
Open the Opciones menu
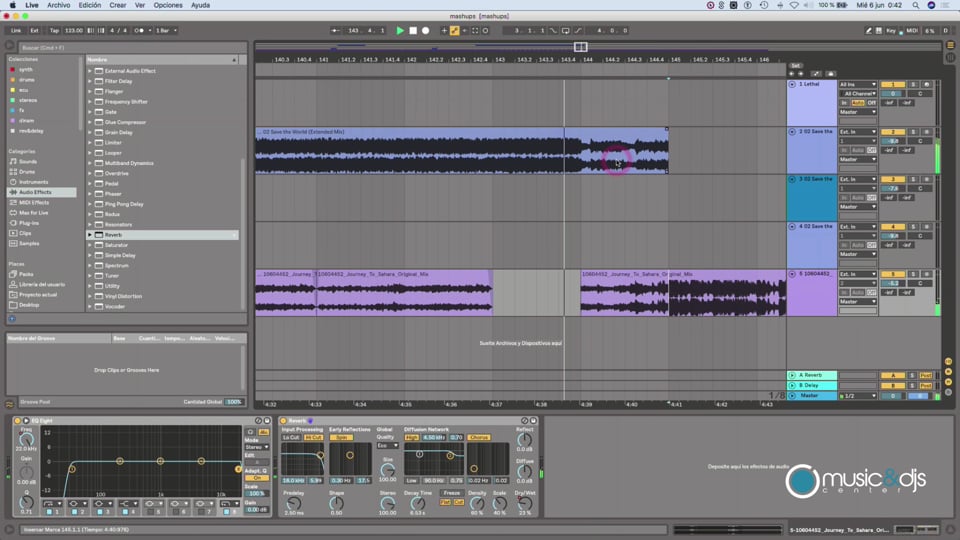click(168, 5)
